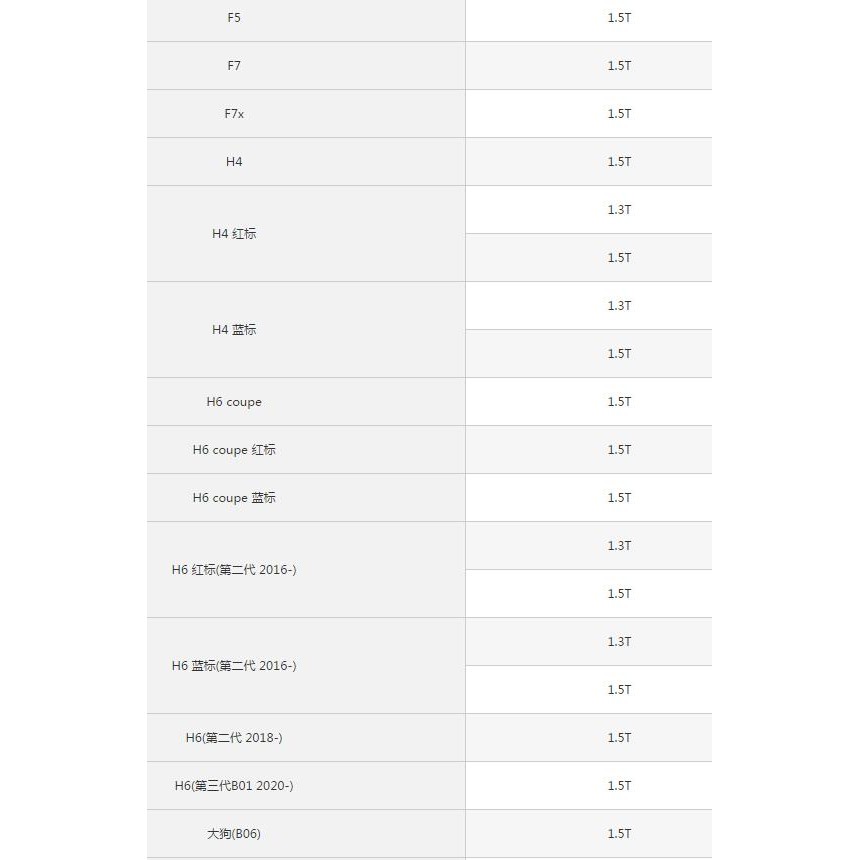
Task: Select the H4 model cell
Action: (x=234, y=162)
